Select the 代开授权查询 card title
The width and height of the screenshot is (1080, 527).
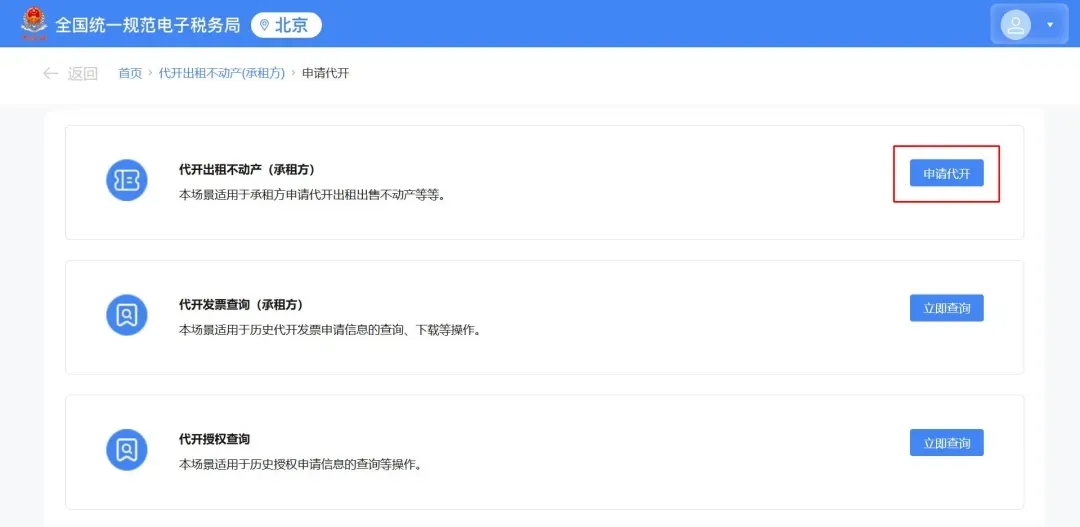tap(214, 439)
